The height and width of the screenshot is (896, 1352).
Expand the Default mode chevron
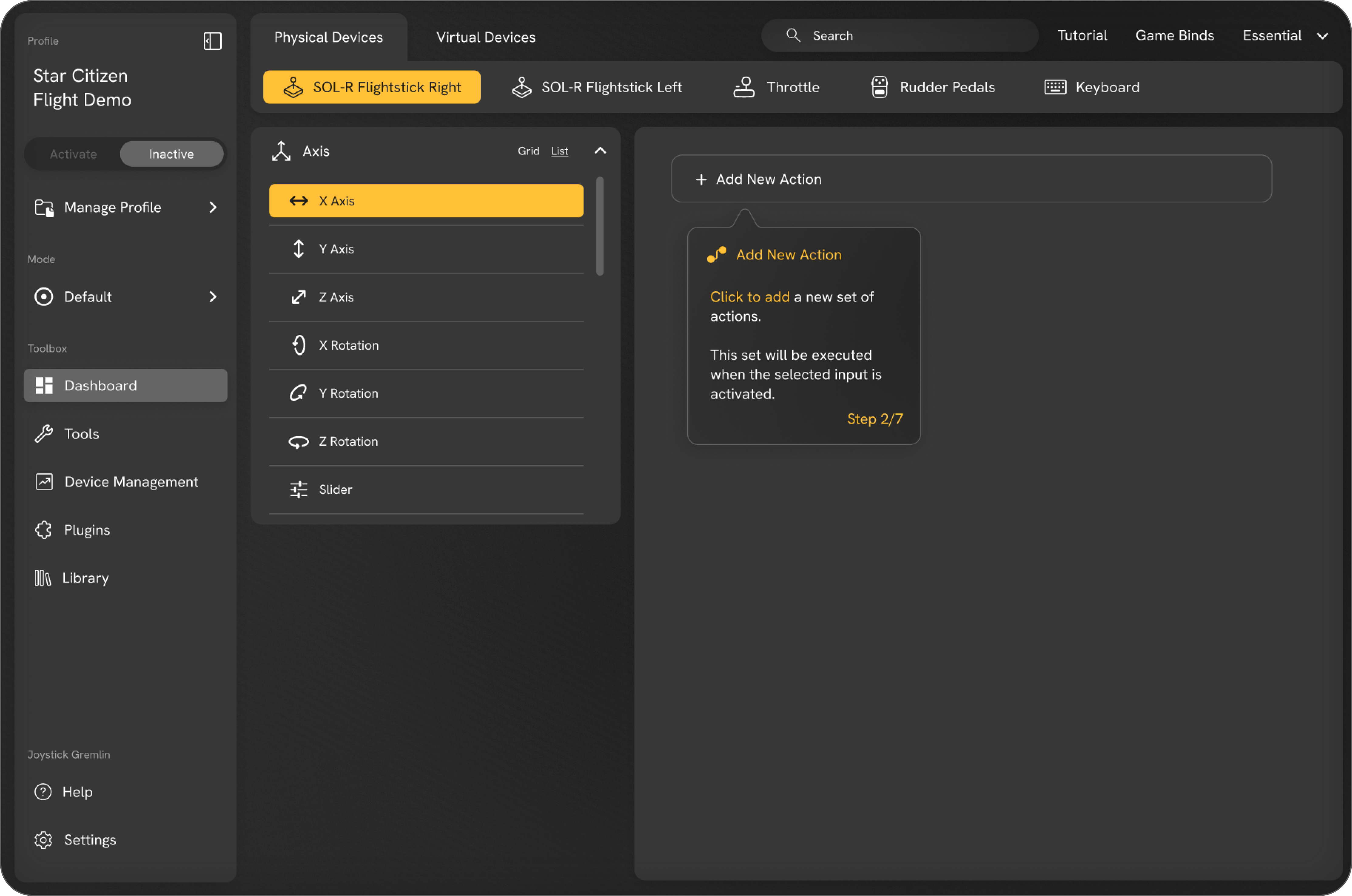[x=213, y=297]
